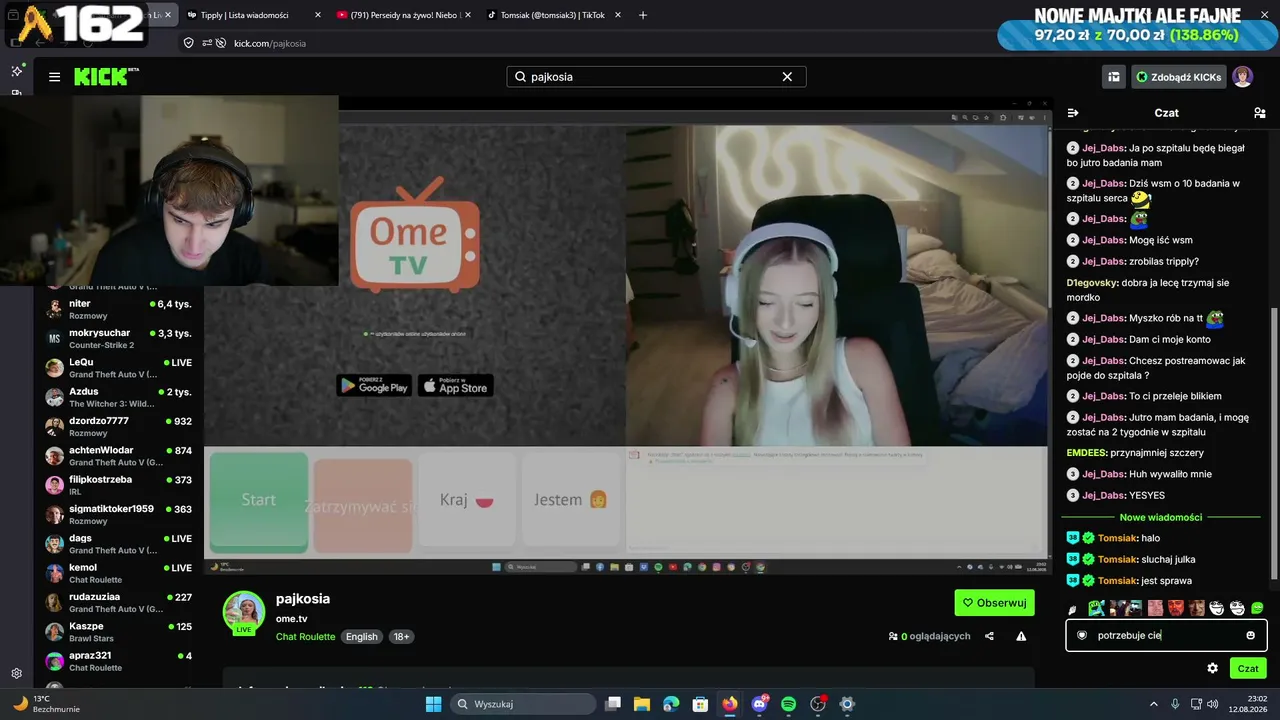Open rudazuziaa's channel

[120, 602]
